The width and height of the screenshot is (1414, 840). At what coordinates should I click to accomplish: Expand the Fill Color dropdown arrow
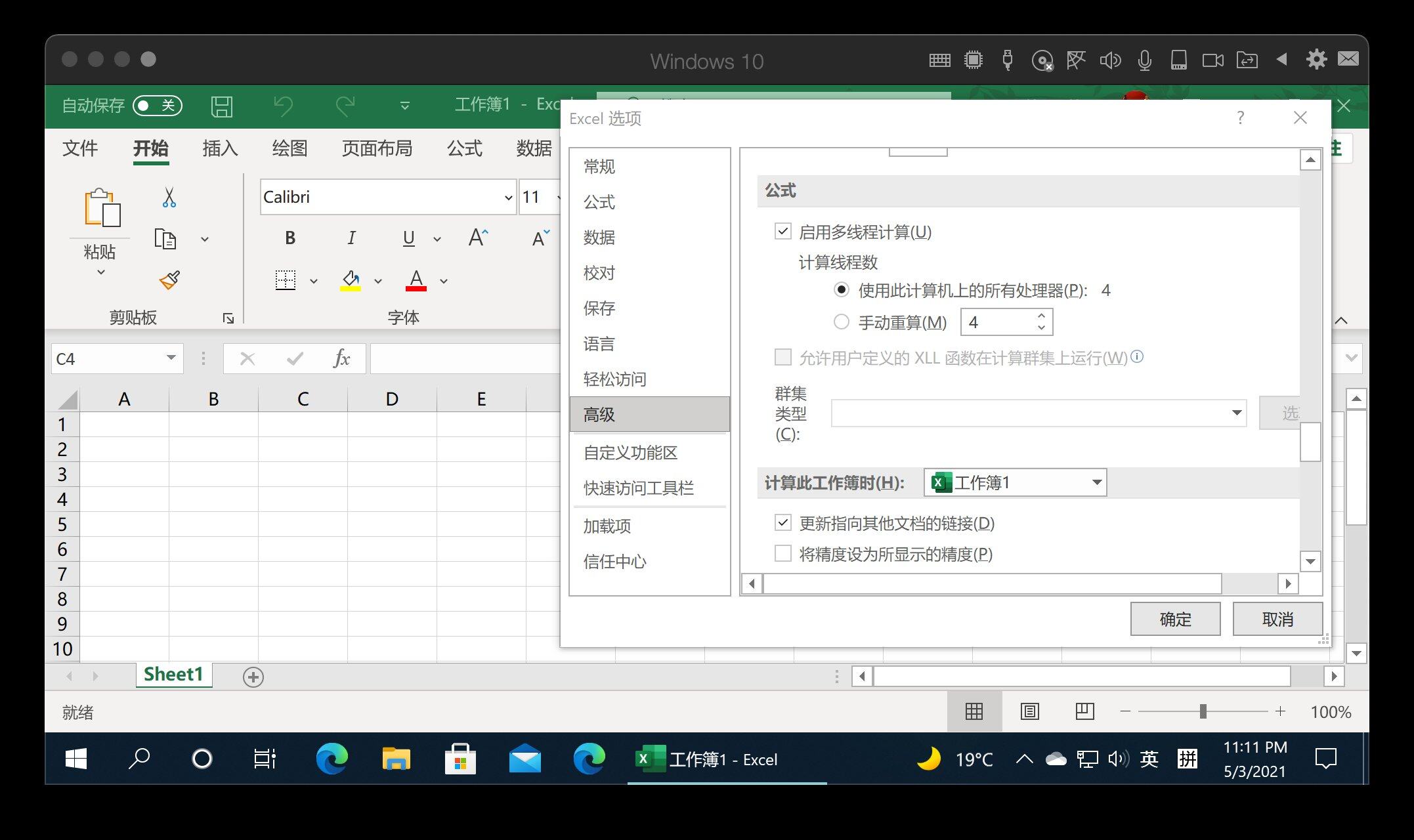pos(378,282)
